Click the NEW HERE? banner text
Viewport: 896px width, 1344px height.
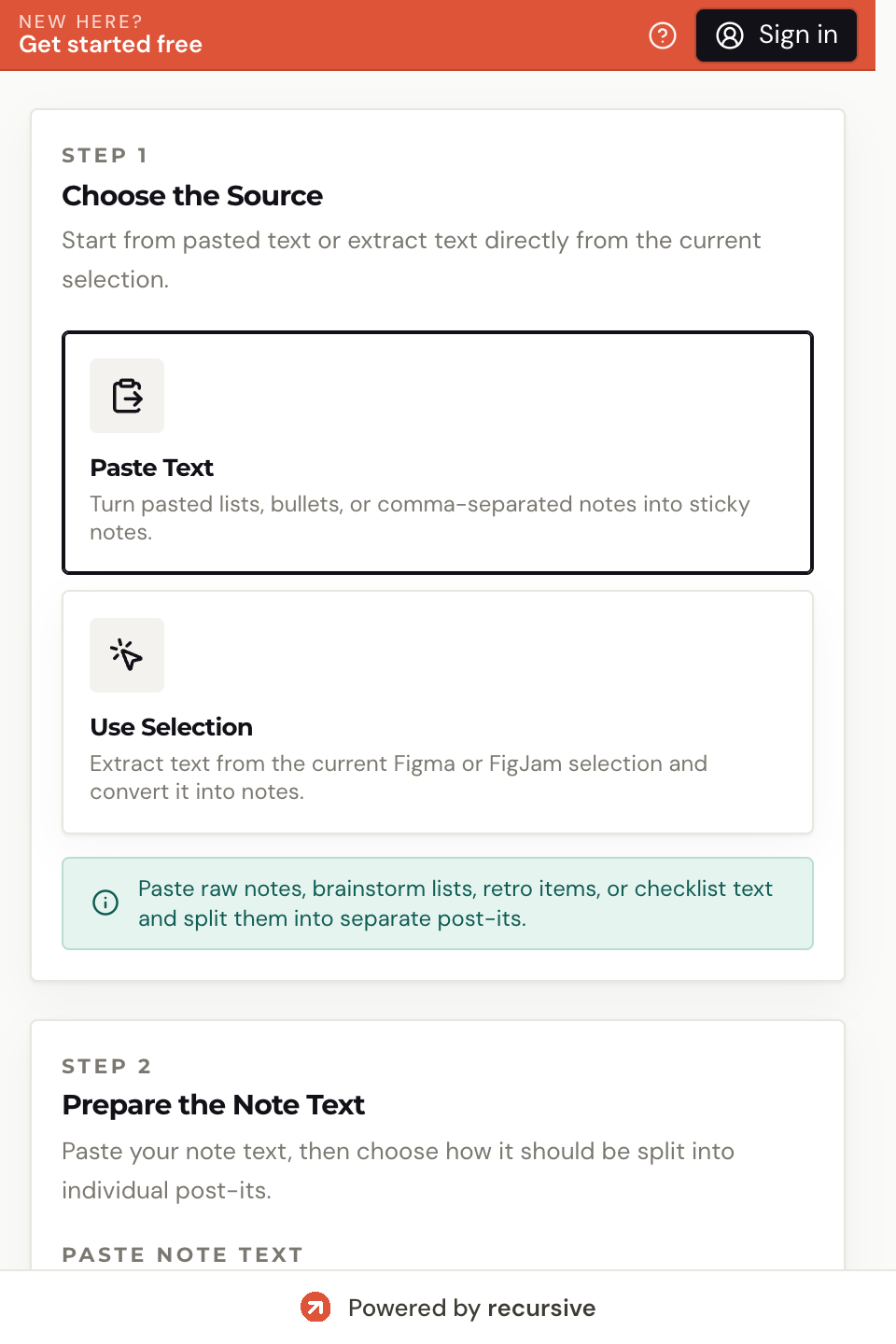point(80,21)
